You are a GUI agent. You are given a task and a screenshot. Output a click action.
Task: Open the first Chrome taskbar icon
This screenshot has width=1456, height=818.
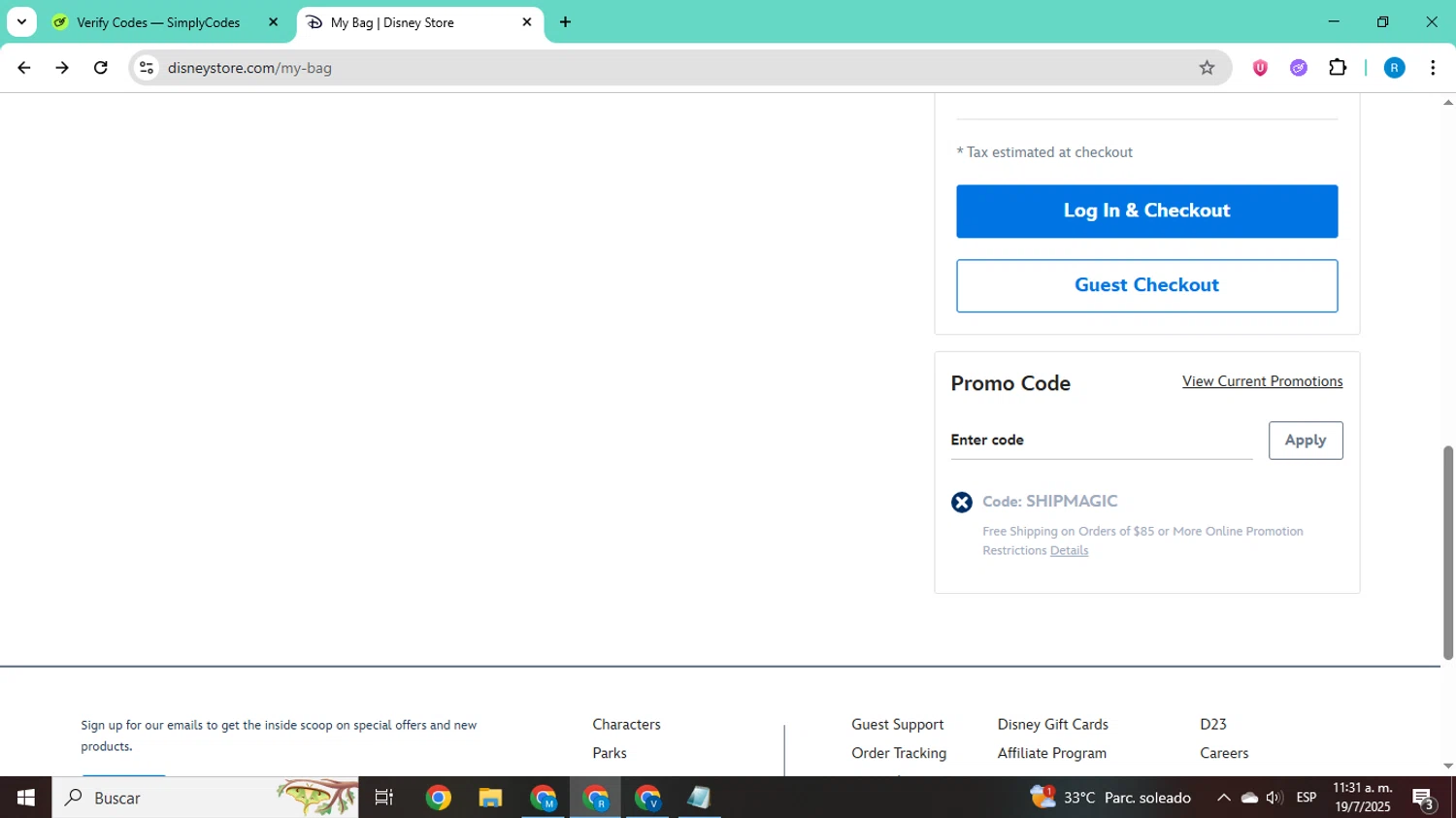click(438, 798)
